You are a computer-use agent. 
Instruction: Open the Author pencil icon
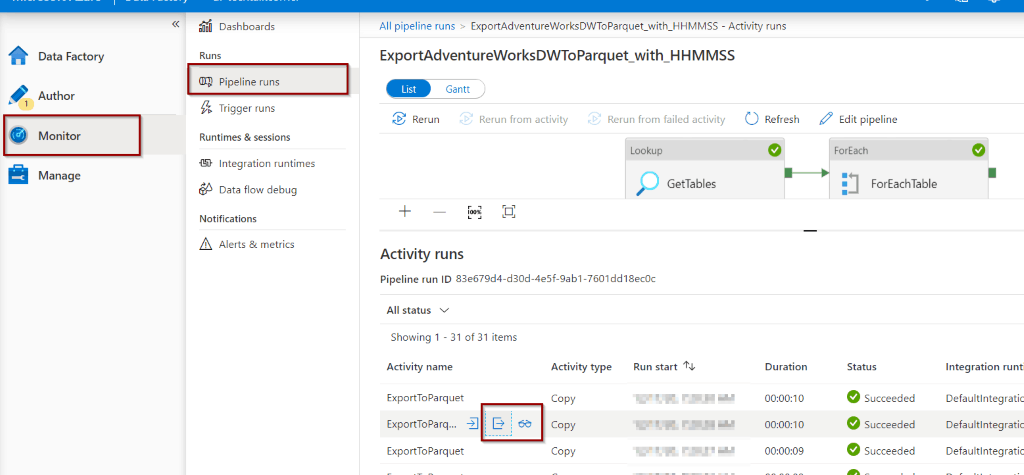18,96
